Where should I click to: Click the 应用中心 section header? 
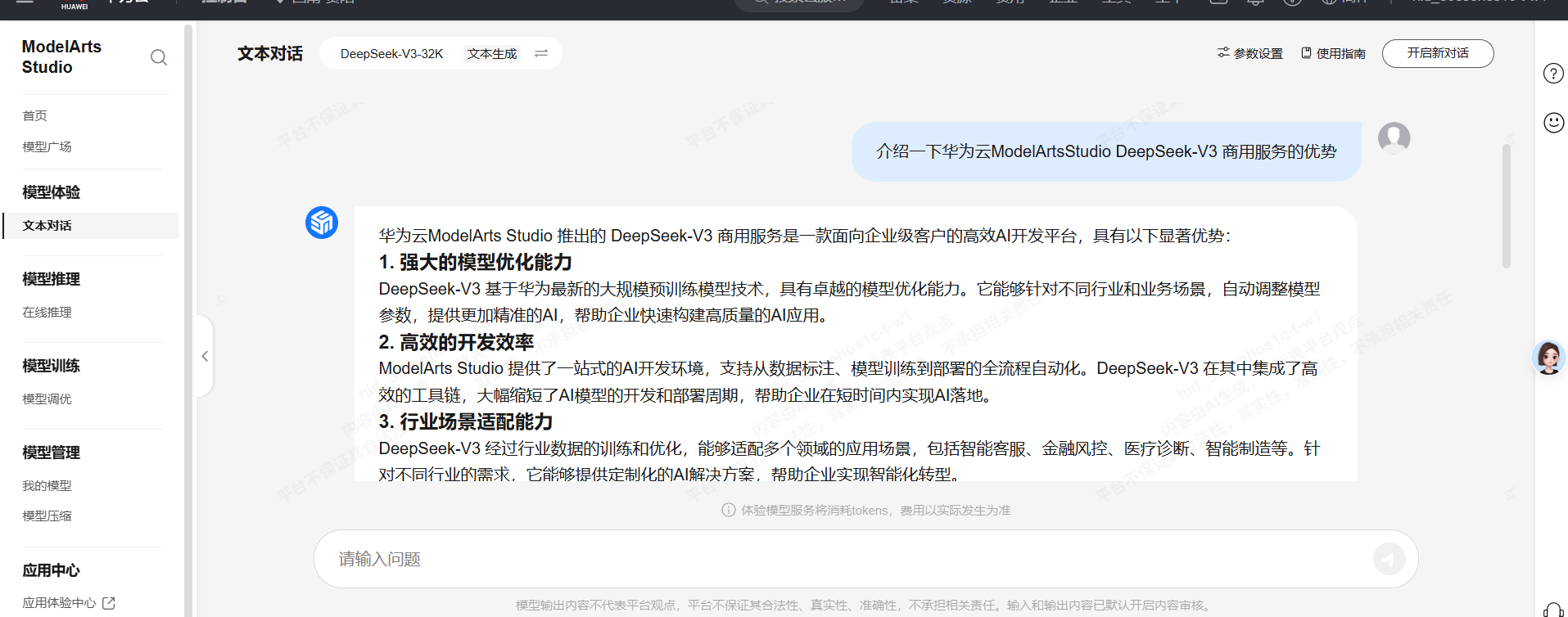51,570
